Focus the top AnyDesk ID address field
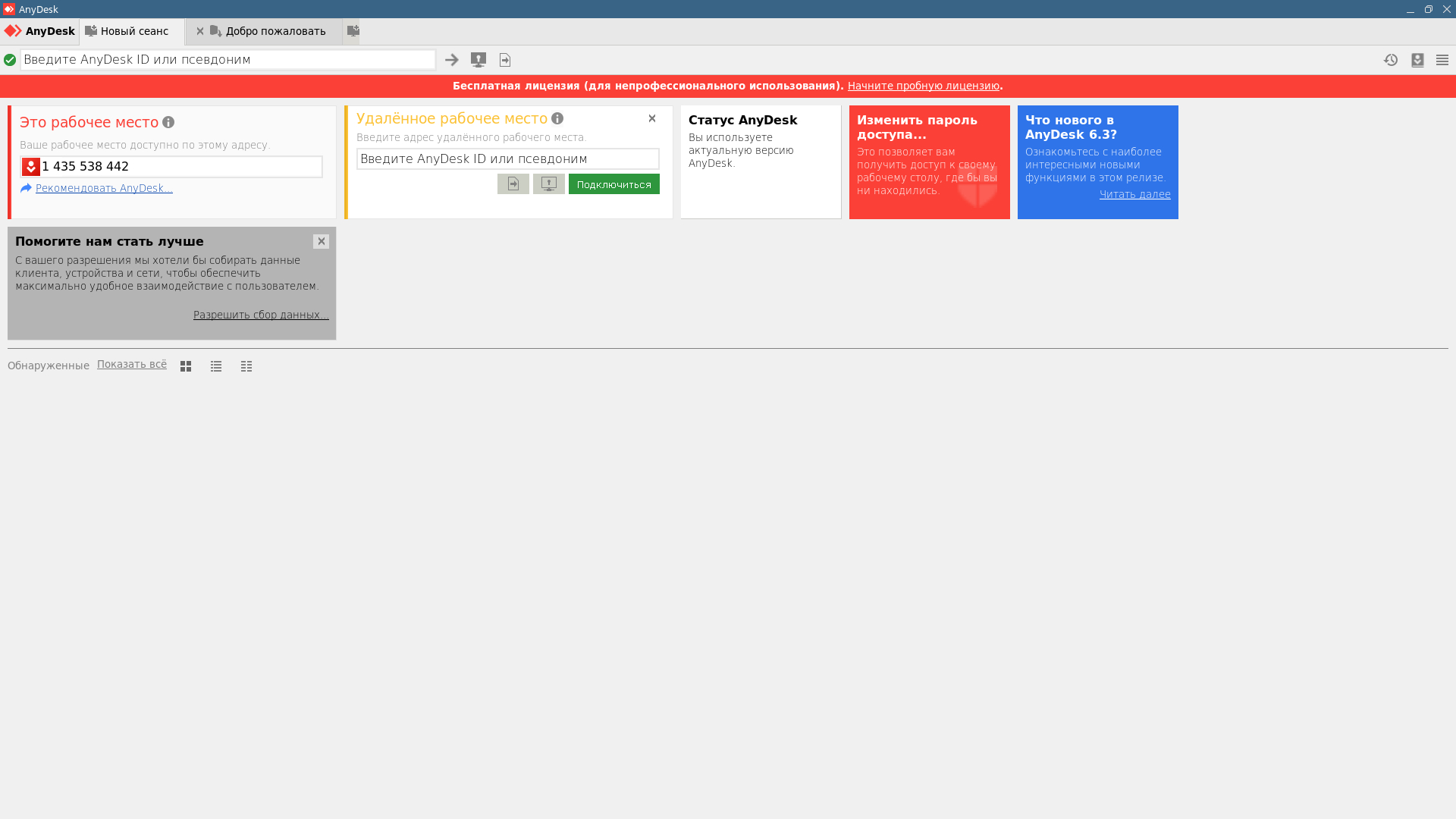The width and height of the screenshot is (1456, 819). [x=227, y=60]
